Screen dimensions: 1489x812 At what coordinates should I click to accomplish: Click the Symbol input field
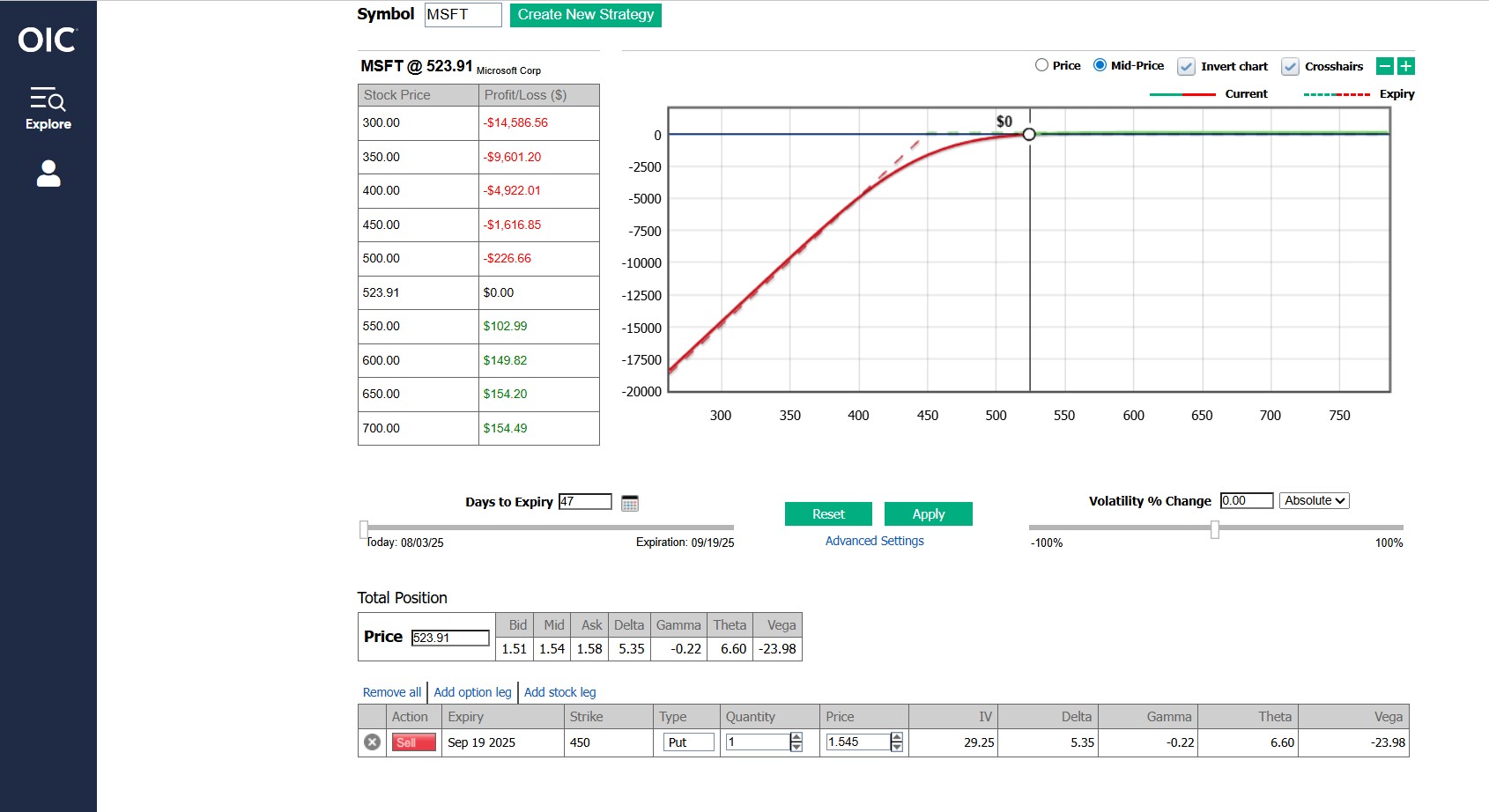click(x=463, y=15)
